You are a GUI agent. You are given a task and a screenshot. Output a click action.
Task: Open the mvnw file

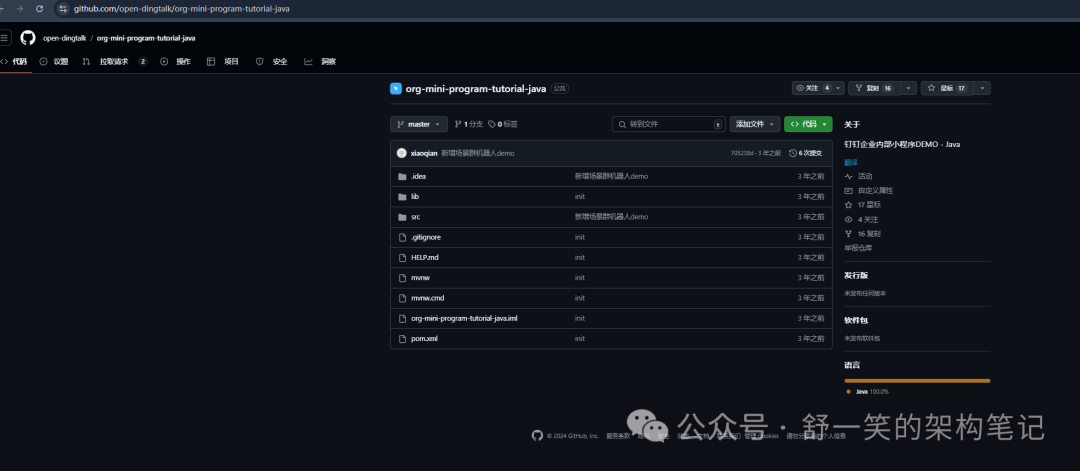(x=420, y=278)
